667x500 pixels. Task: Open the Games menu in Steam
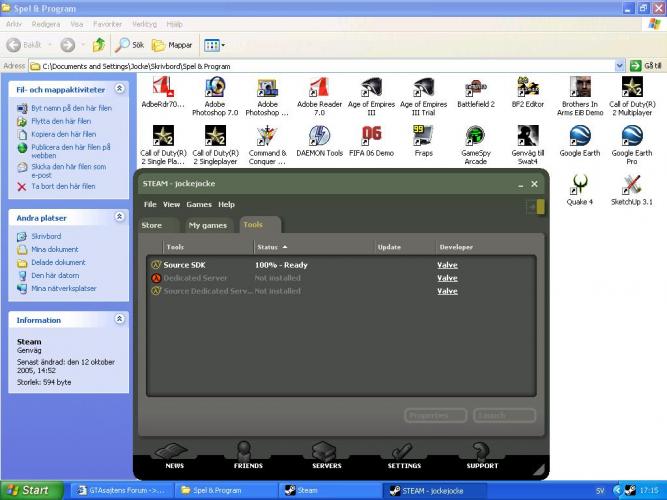click(198, 204)
